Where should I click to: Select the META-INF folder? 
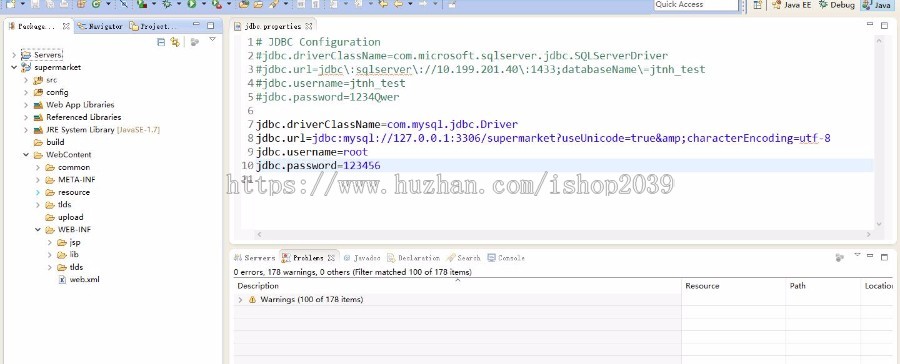71,180
